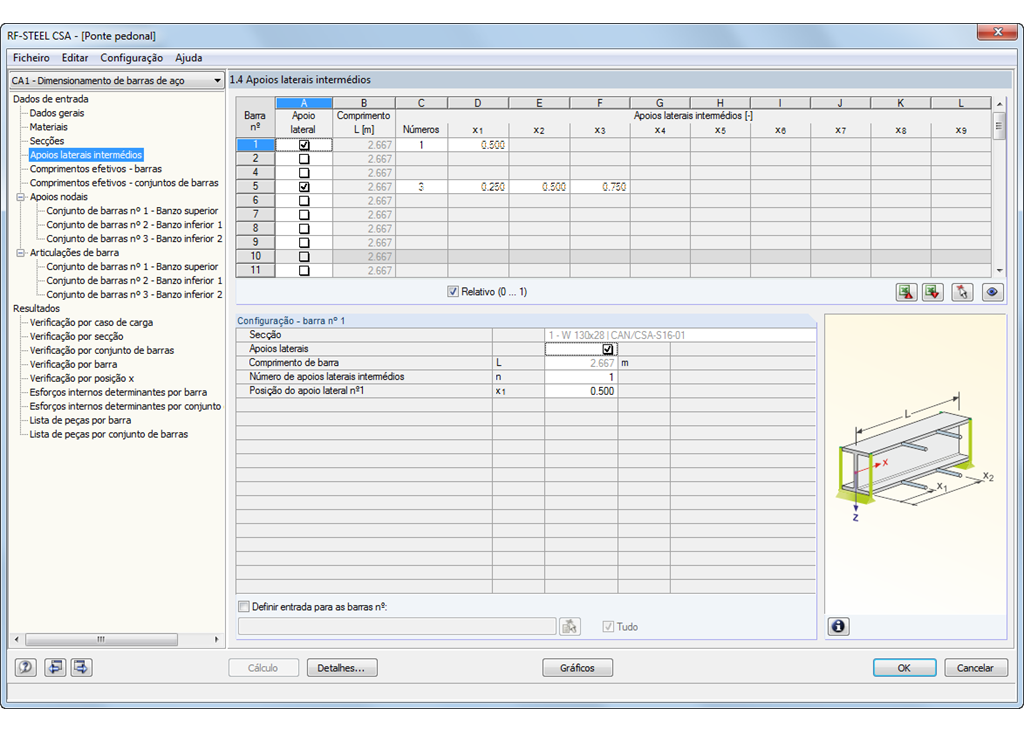
Task: Toggle Apoios laterais checkbox in configuration
Action: [607, 349]
